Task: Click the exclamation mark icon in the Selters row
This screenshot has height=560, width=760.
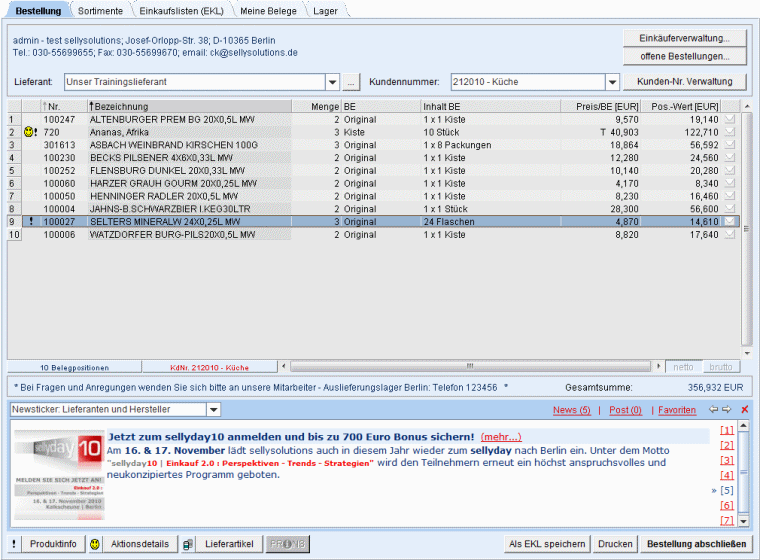Action: (x=31, y=221)
